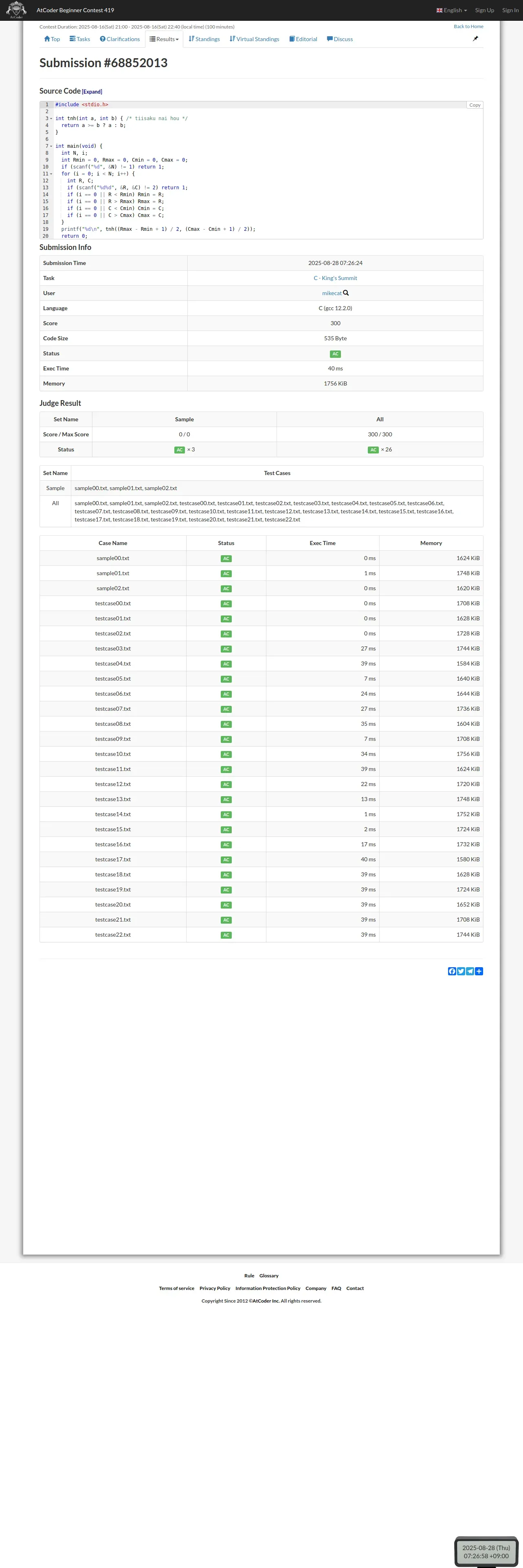Viewport: 523px width, 1568px height.
Task: Open the mikecat user profile link
Action: [332, 293]
